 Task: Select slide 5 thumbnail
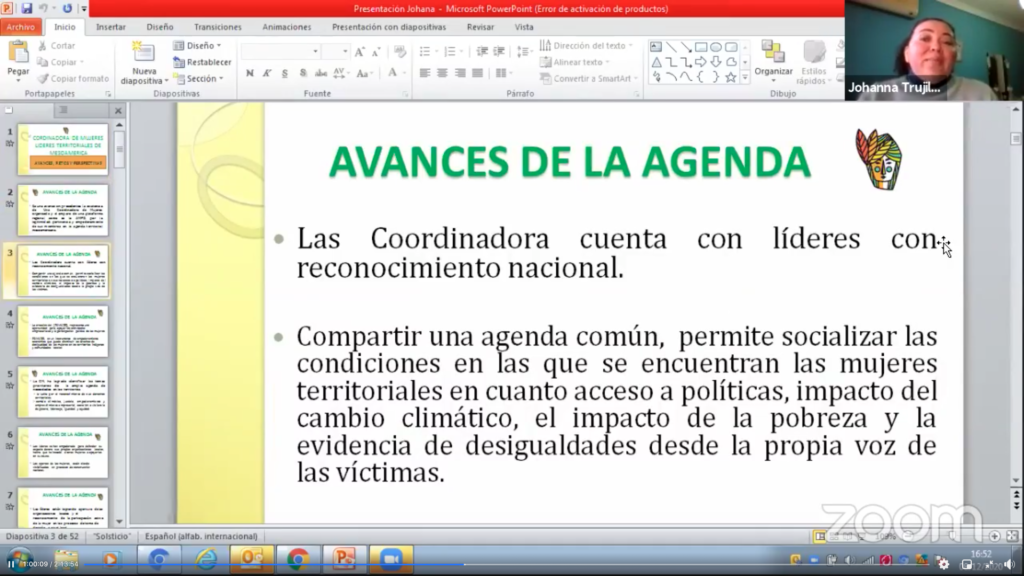coord(63,392)
